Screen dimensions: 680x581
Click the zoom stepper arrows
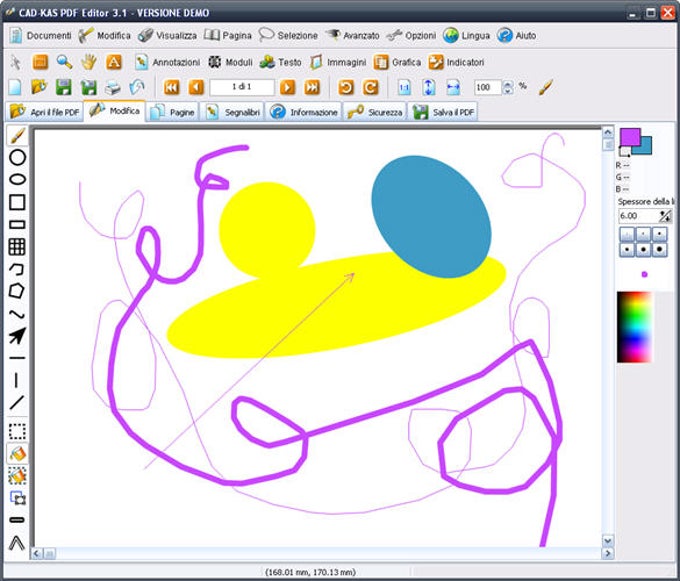point(507,88)
